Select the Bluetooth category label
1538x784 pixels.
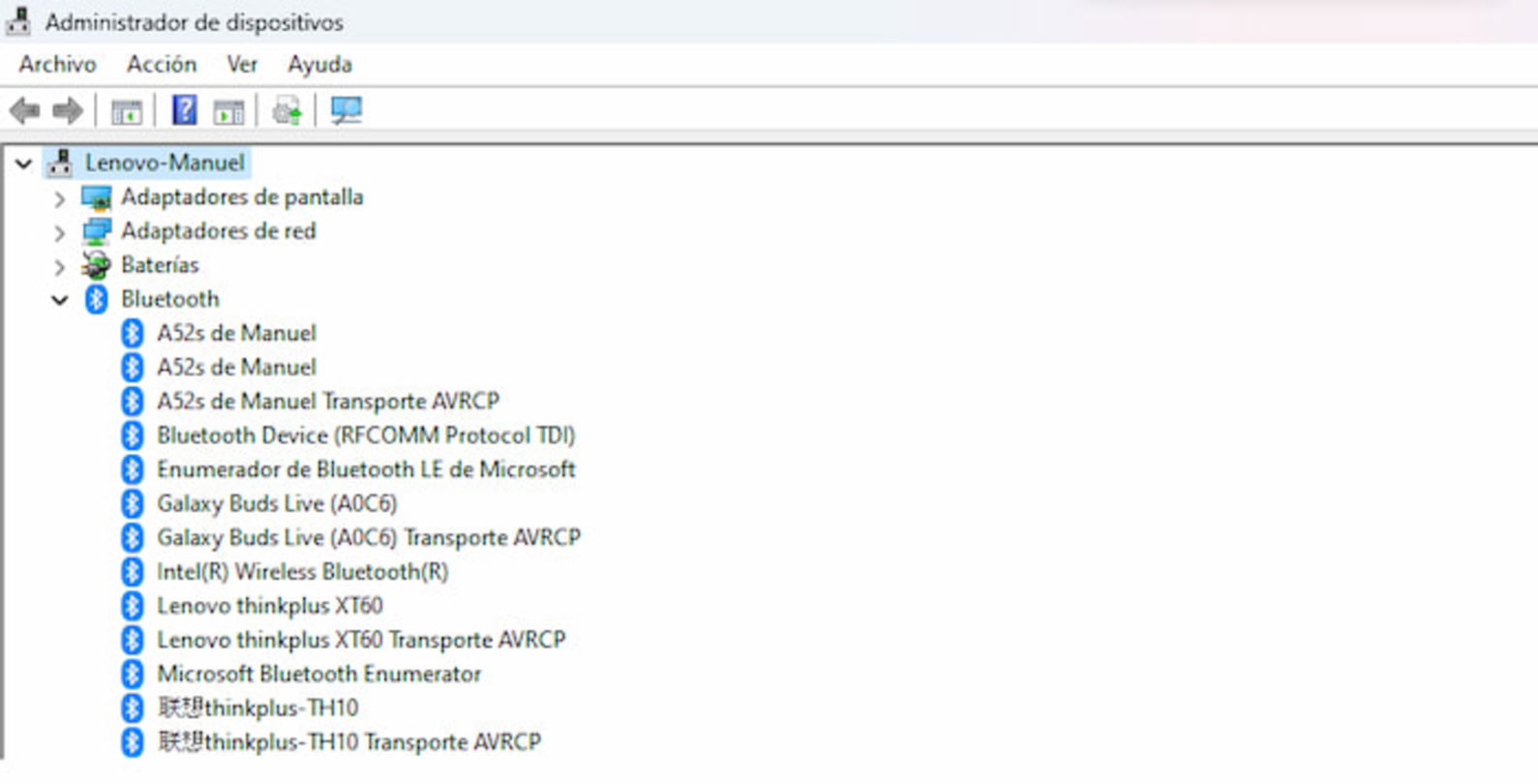coord(170,299)
